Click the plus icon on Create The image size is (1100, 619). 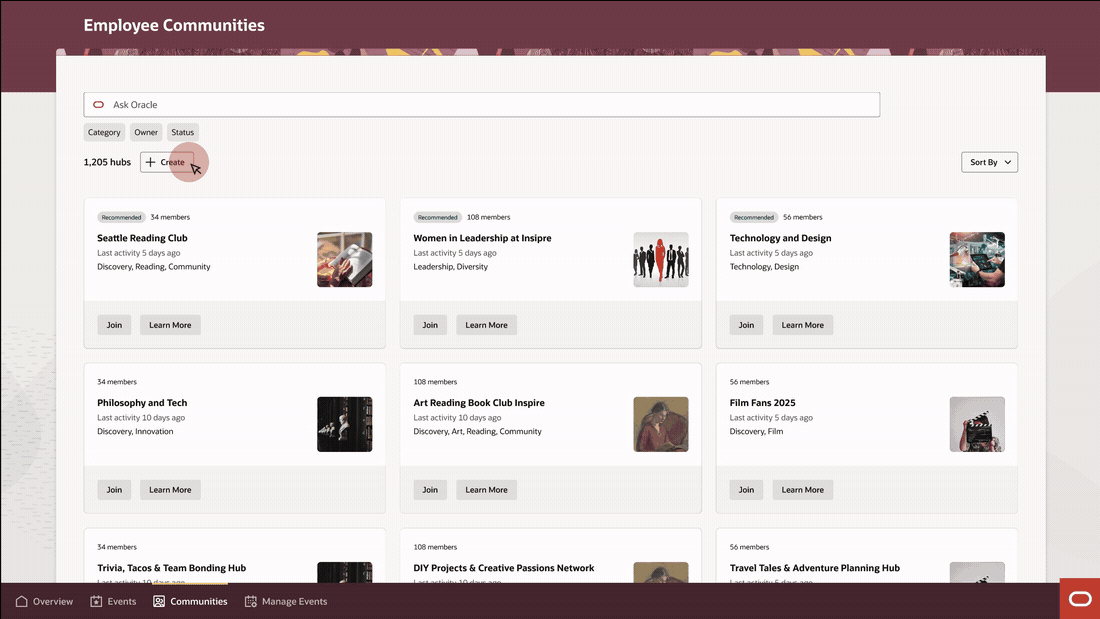click(x=150, y=162)
